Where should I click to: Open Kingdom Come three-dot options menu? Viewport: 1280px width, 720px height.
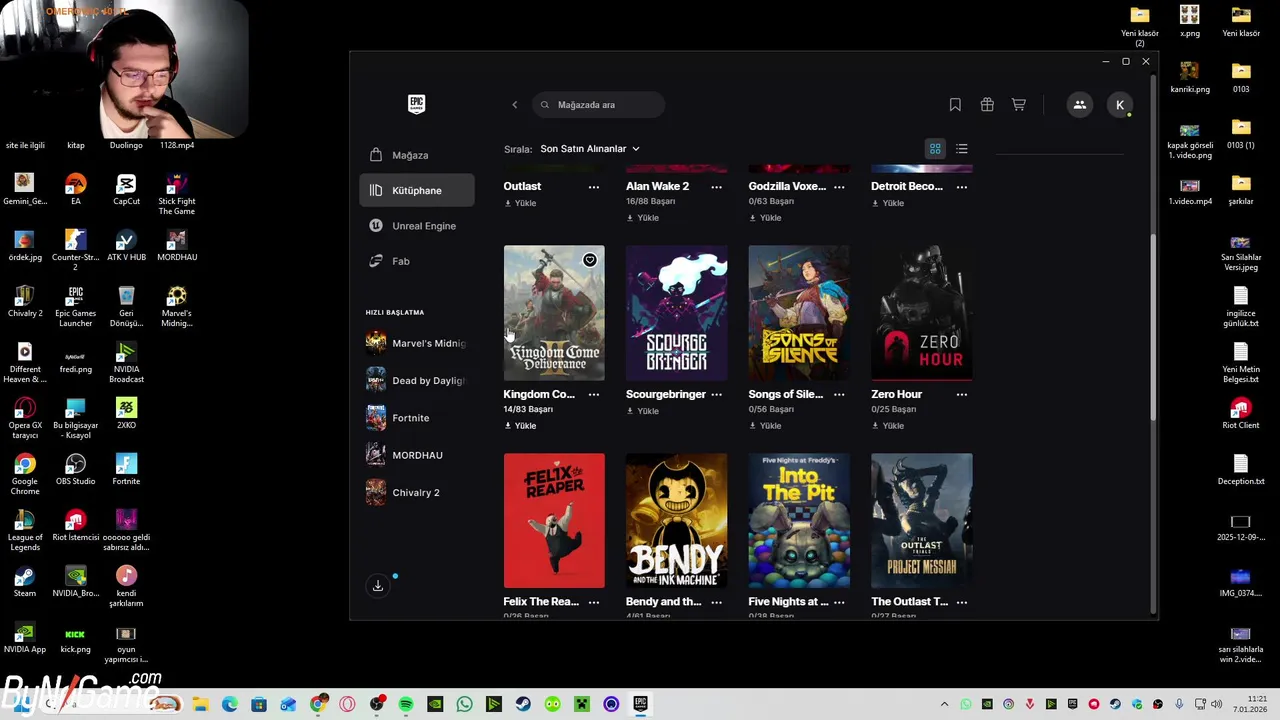594,395
